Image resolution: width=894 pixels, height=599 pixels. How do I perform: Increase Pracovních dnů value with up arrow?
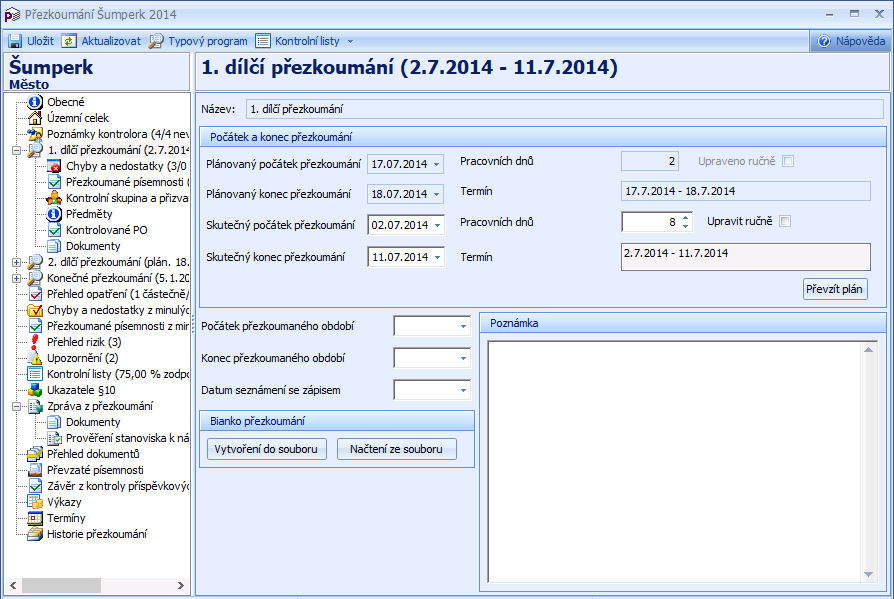(x=686, y=217)
